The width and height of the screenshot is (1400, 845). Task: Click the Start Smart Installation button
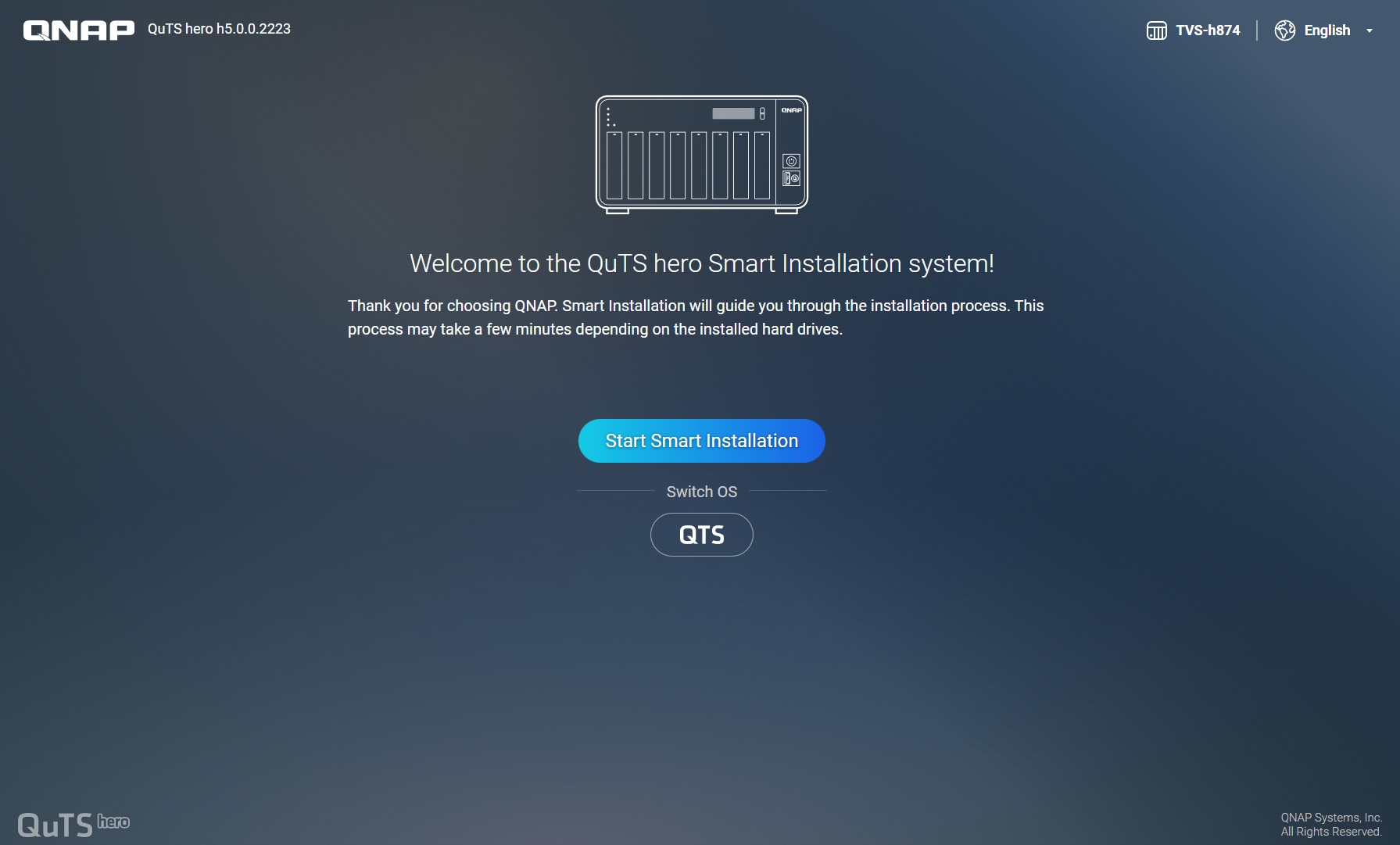pos(701,441)
